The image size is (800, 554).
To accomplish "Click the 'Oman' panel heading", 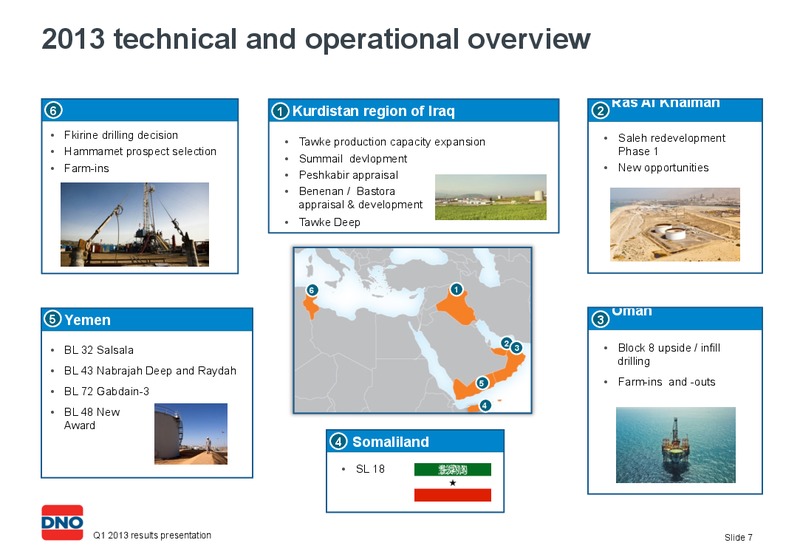I will (x=632, y=311).
